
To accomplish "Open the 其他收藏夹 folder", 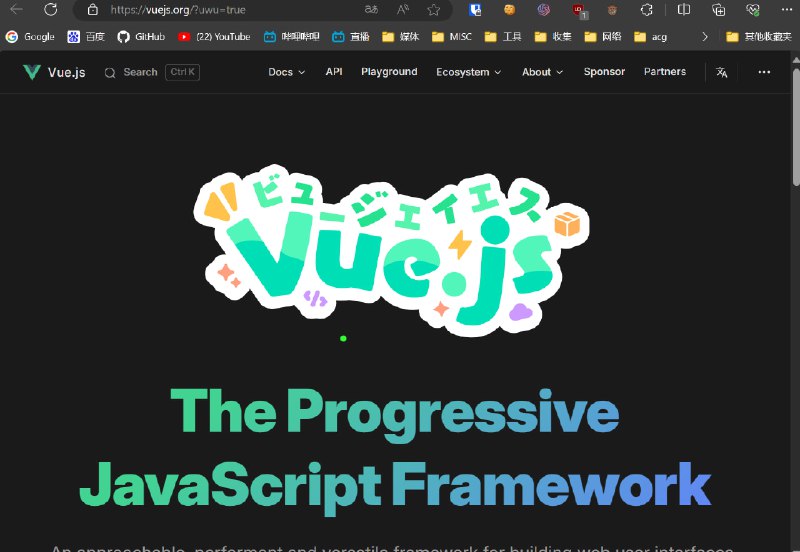I will coord(759,37).
